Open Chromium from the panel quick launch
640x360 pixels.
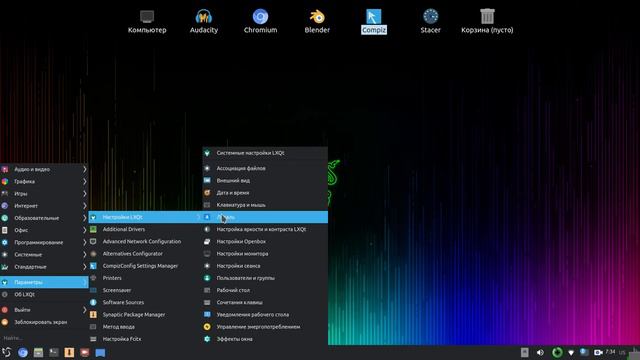tap(23, 353)
